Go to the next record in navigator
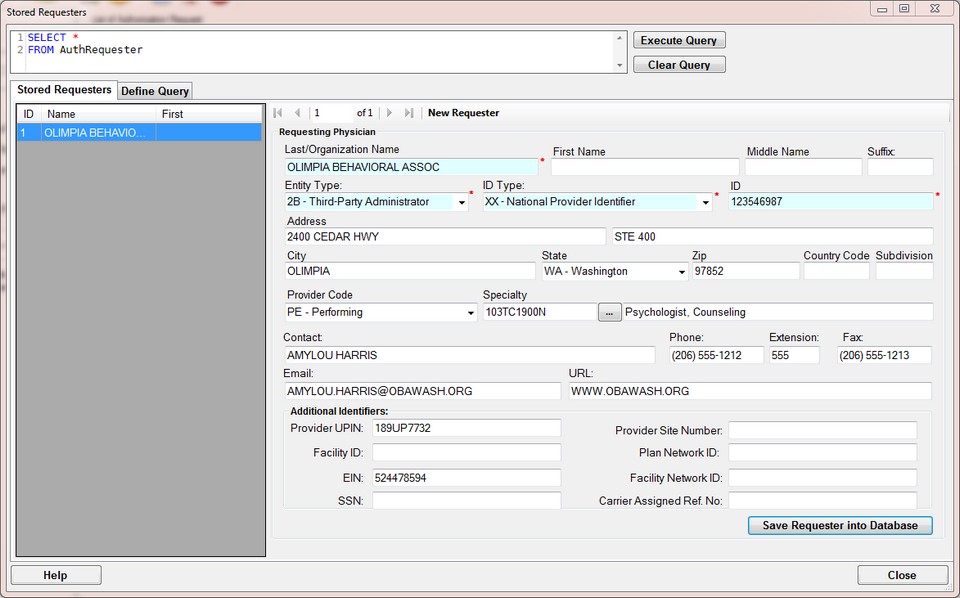This screenshot has height=598, width=960. coord(390,113)
